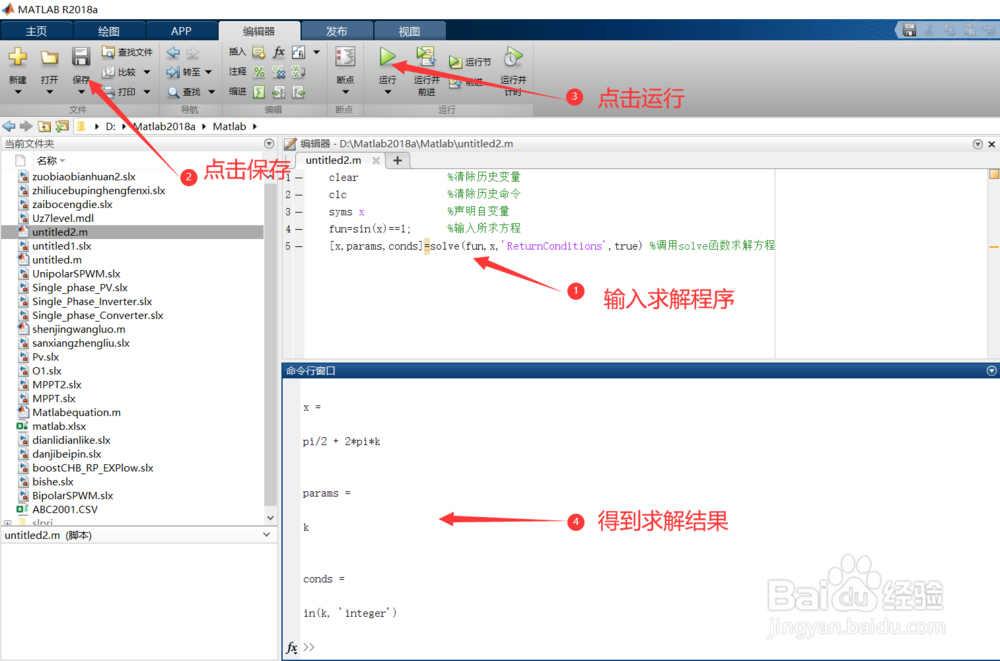This screenshot has height=661, width=1000.
Task: Click the navigate back arrow in the ribbon
Action: [x=173, y=52]
